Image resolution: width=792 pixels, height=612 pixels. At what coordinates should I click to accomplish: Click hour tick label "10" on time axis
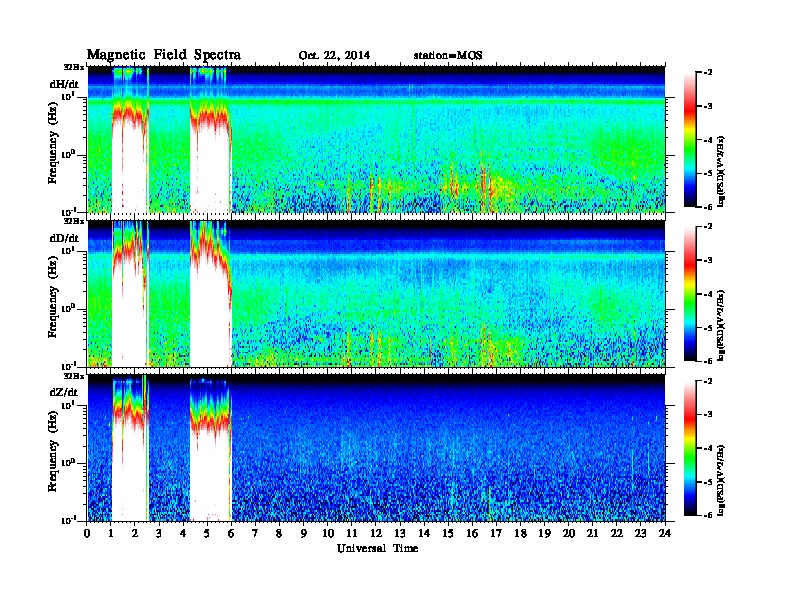[x=328, y=534]
